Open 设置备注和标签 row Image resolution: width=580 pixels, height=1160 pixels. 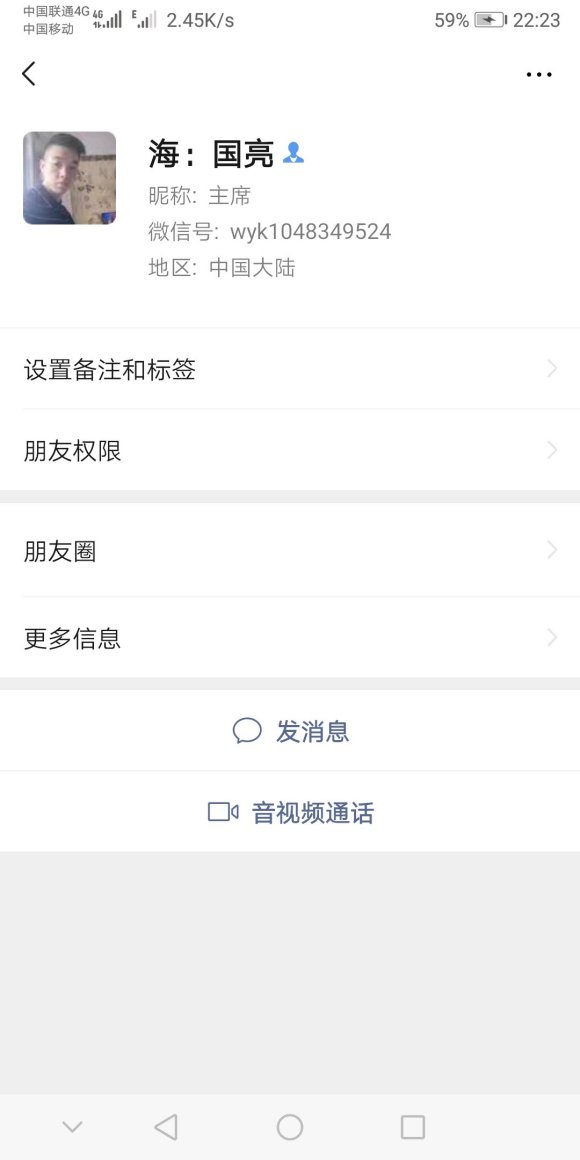point(290,368)
